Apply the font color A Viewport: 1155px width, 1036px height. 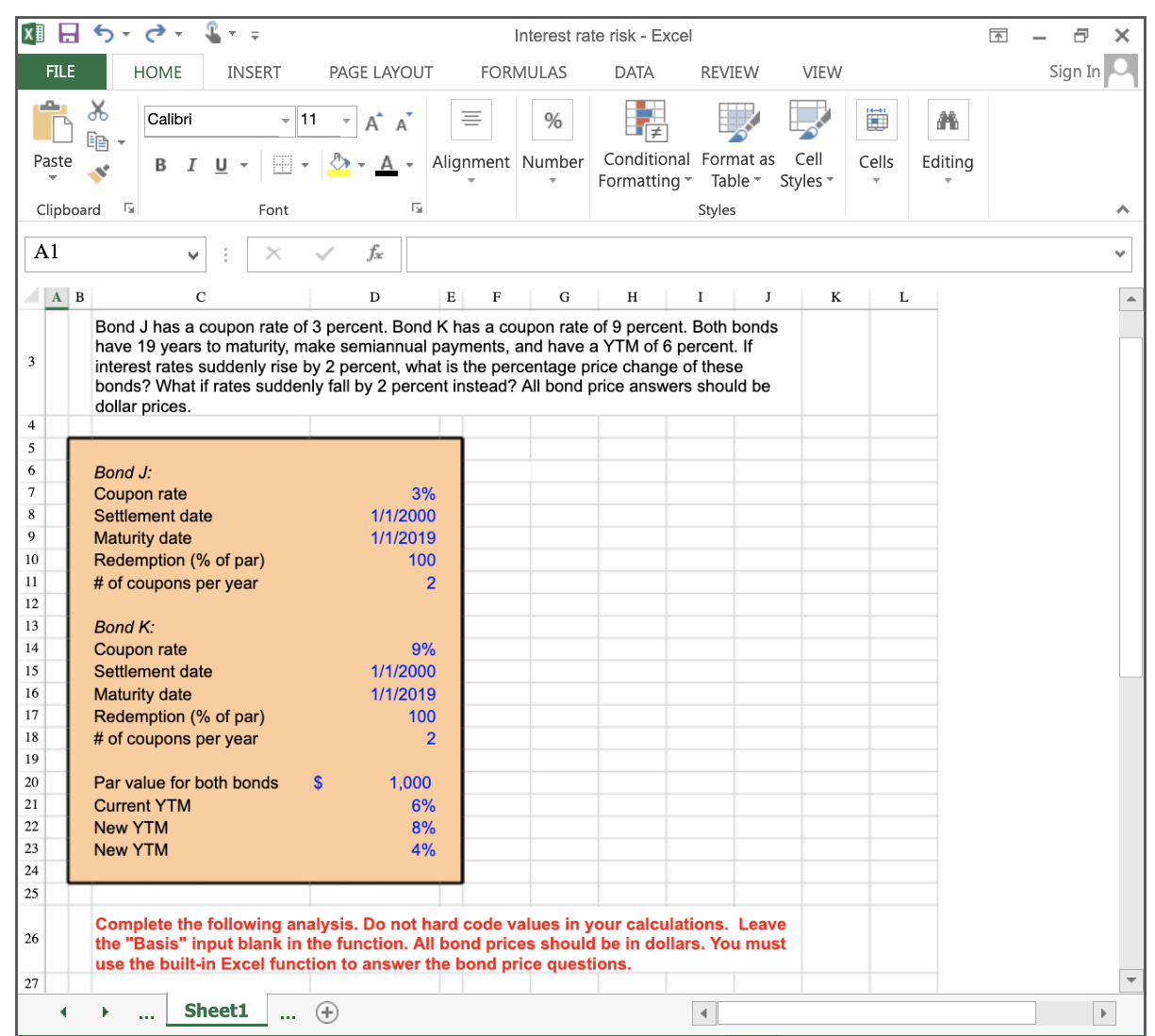387,165
